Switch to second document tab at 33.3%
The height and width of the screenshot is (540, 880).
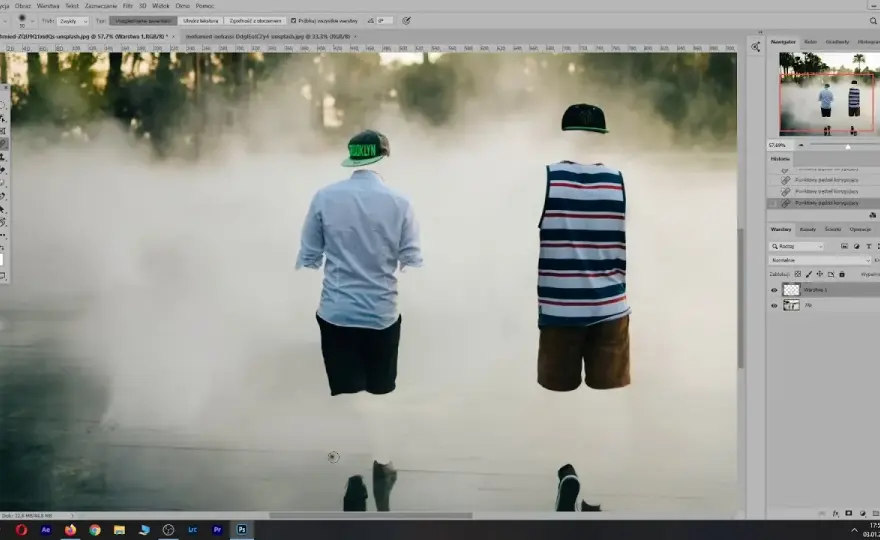pos(268,36)
